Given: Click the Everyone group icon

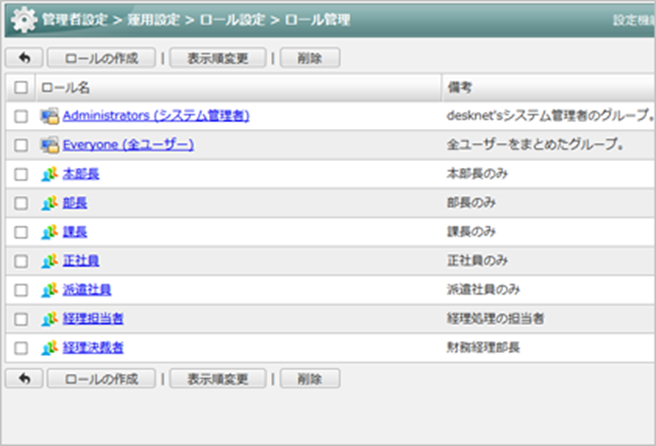Looking at the screenshot, I should (x=49, y=145).
